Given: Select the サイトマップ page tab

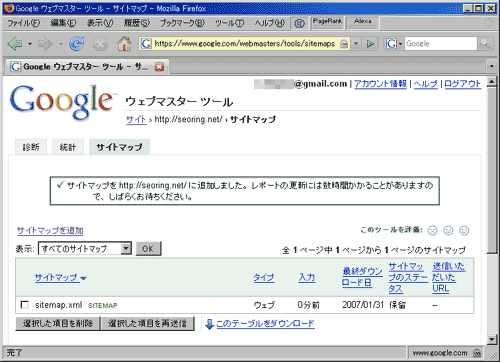Looking at the screenshot, I should (x=119, y=147).
